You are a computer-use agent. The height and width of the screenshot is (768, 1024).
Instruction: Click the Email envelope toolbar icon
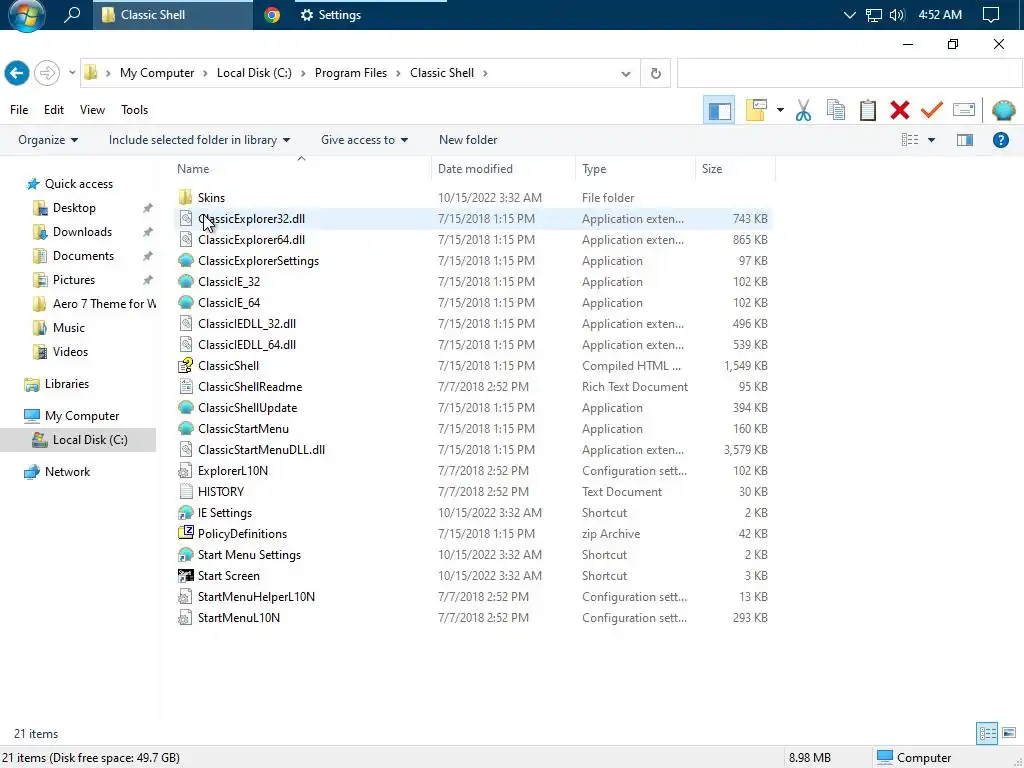click(964, 110)
